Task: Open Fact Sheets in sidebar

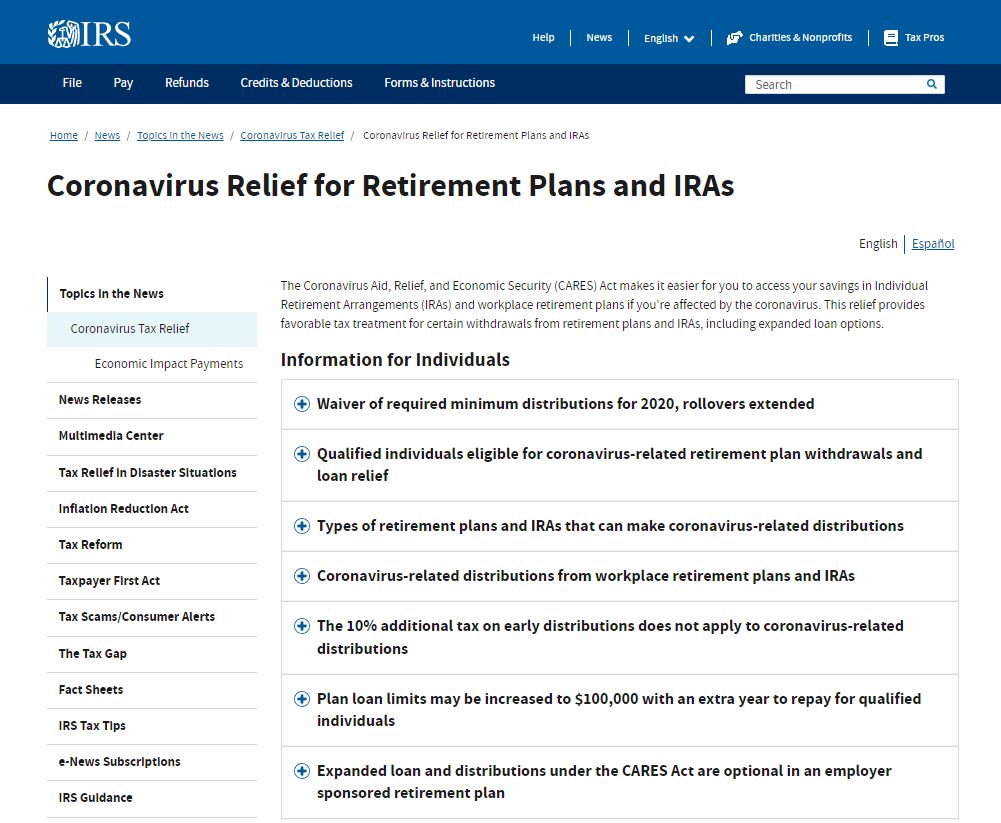Action: [91, 690]
